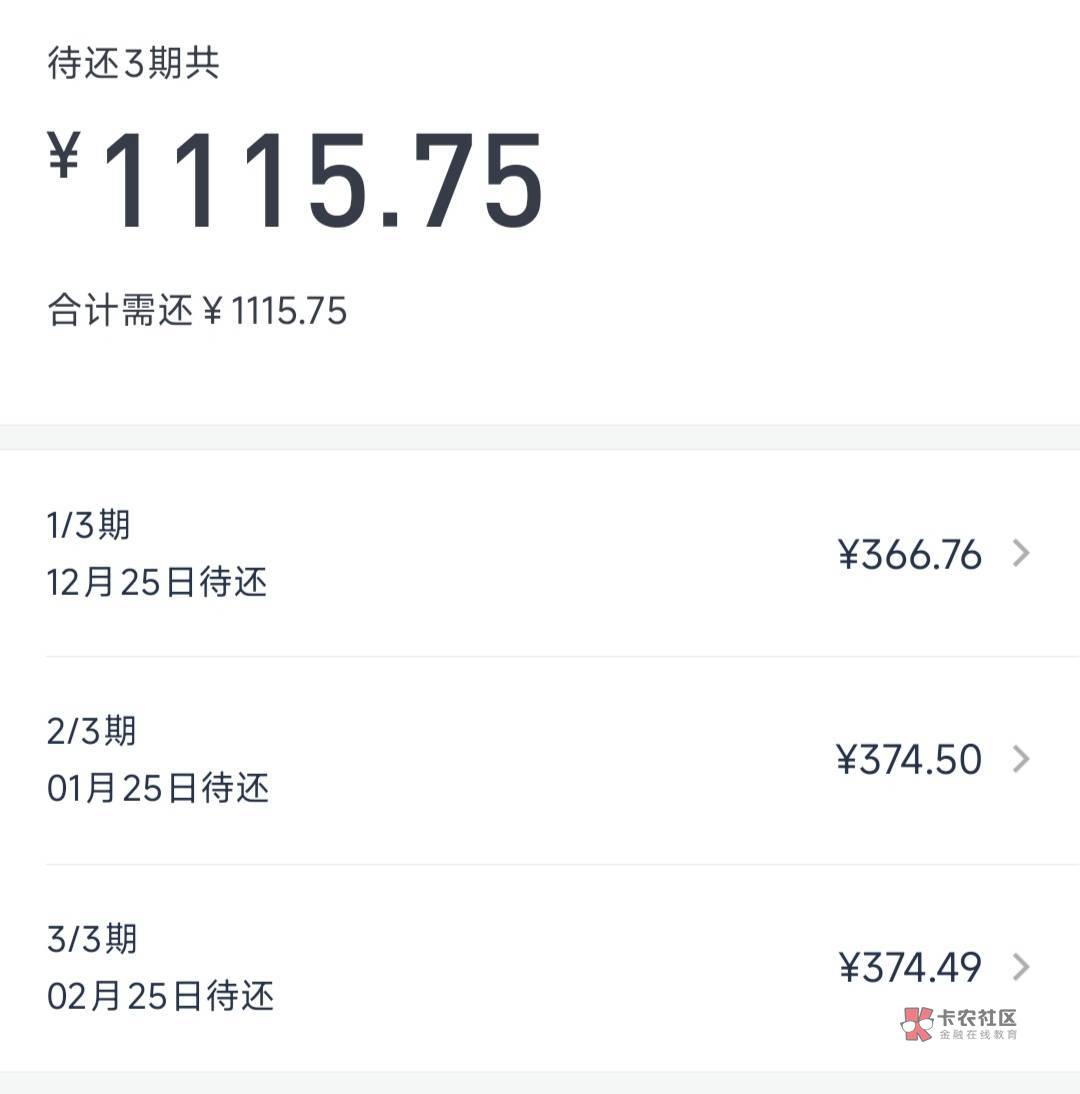This screenshot has height=1094, width=1080.
Task: Click the ¥374.49 amount
Action: click(910, 967)
